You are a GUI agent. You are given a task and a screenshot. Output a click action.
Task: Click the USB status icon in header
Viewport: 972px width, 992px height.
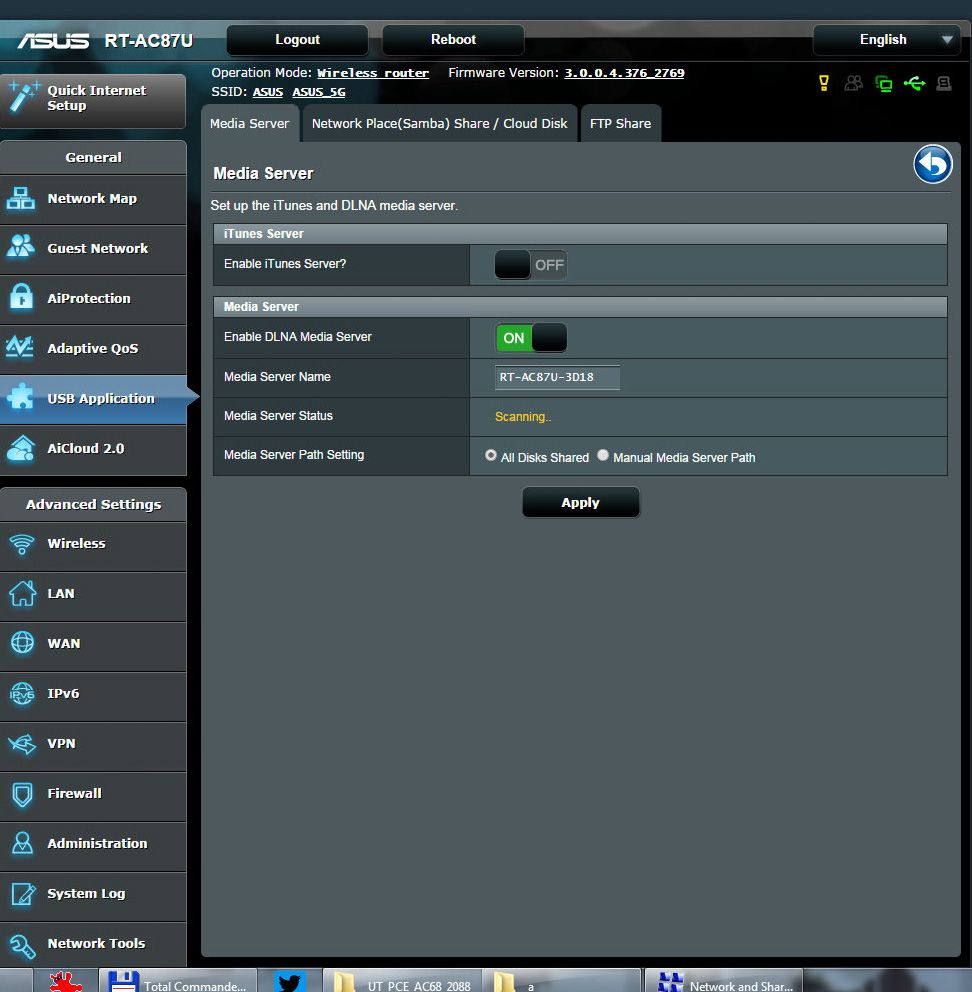click(914, 84)
